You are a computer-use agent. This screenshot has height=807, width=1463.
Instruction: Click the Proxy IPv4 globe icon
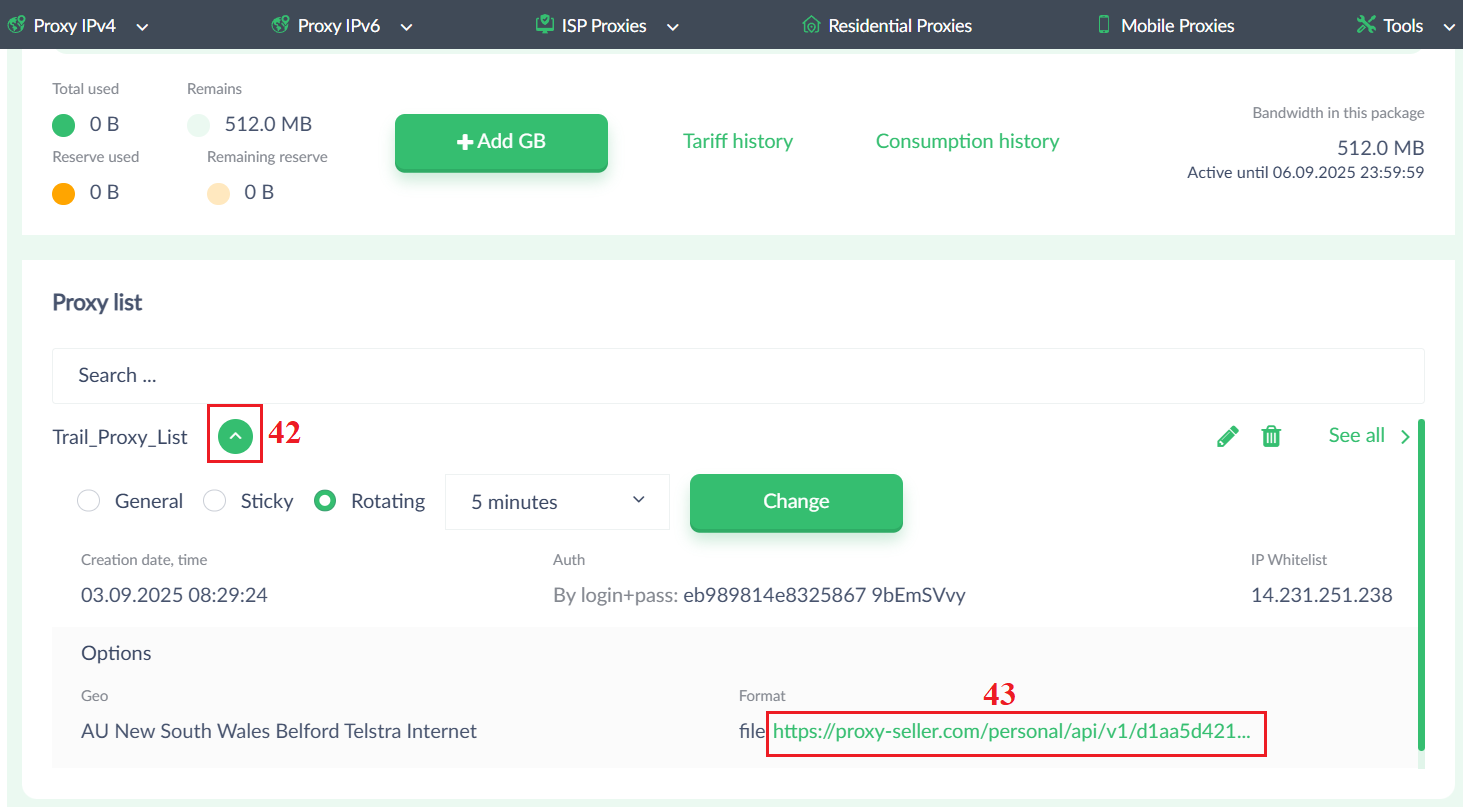16,25
